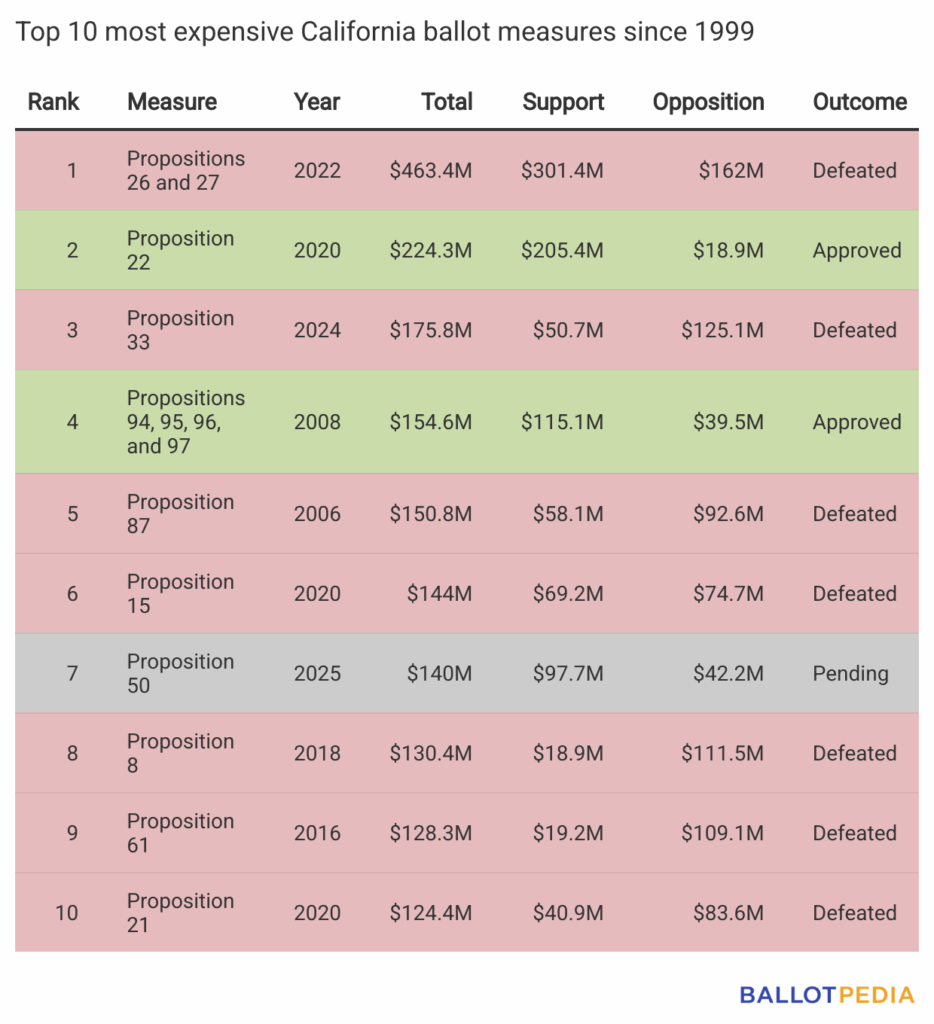Click the Outcome column header
This screenshot has width=934, height=1024.
pyautogui.click(x=860, y=102)
